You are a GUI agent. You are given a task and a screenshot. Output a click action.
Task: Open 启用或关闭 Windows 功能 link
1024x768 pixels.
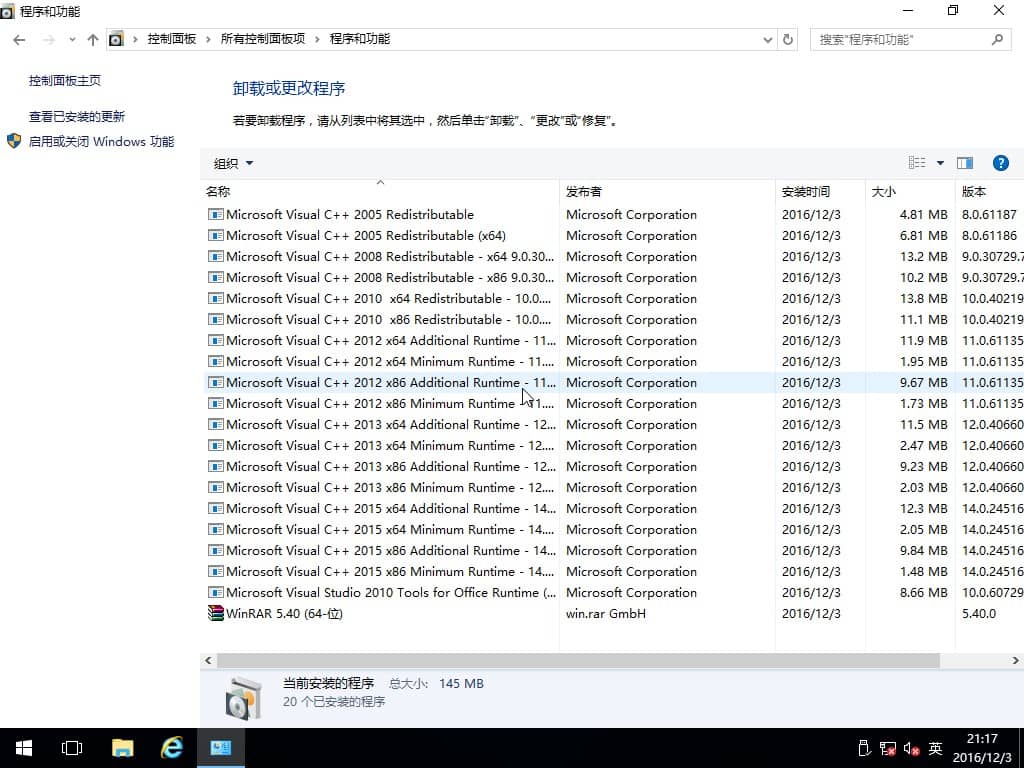point(101,141)
